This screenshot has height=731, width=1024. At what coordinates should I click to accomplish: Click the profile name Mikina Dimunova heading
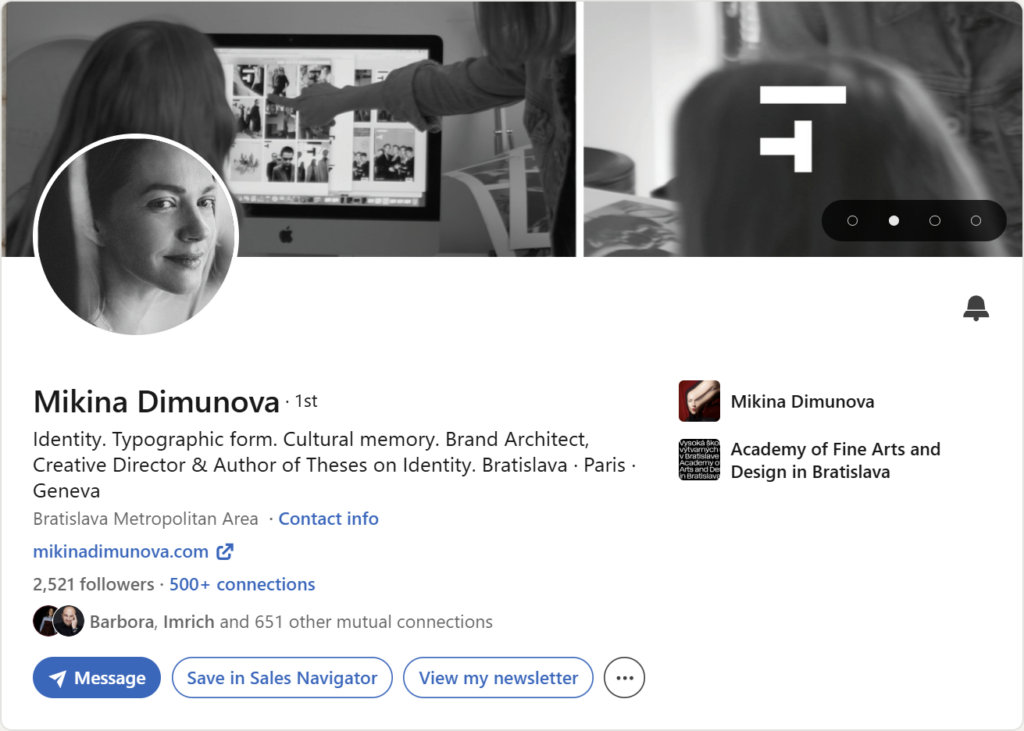coord(156,401)
